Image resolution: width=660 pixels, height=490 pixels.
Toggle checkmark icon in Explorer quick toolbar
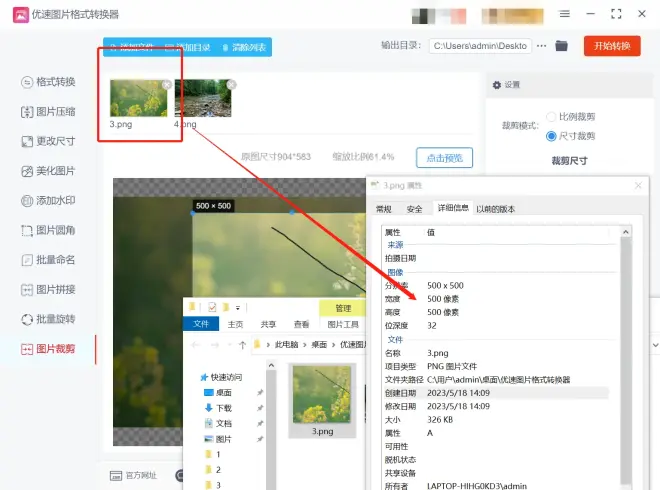(212, 307)
